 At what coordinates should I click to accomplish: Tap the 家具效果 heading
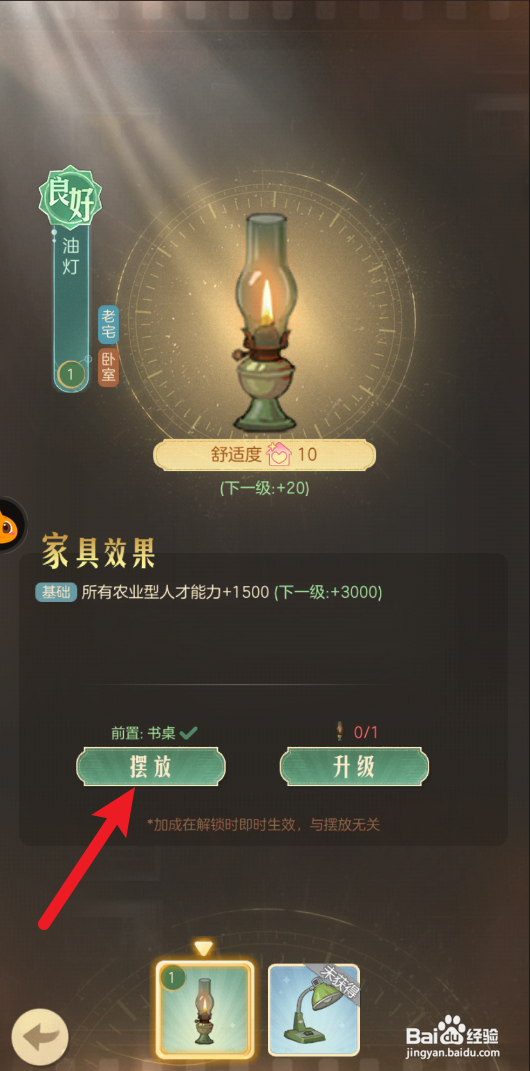tap(98, 551)
